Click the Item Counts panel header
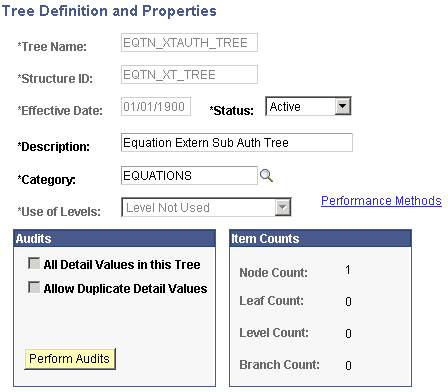This screenshot has width=448, height=392. coord(321,239)
